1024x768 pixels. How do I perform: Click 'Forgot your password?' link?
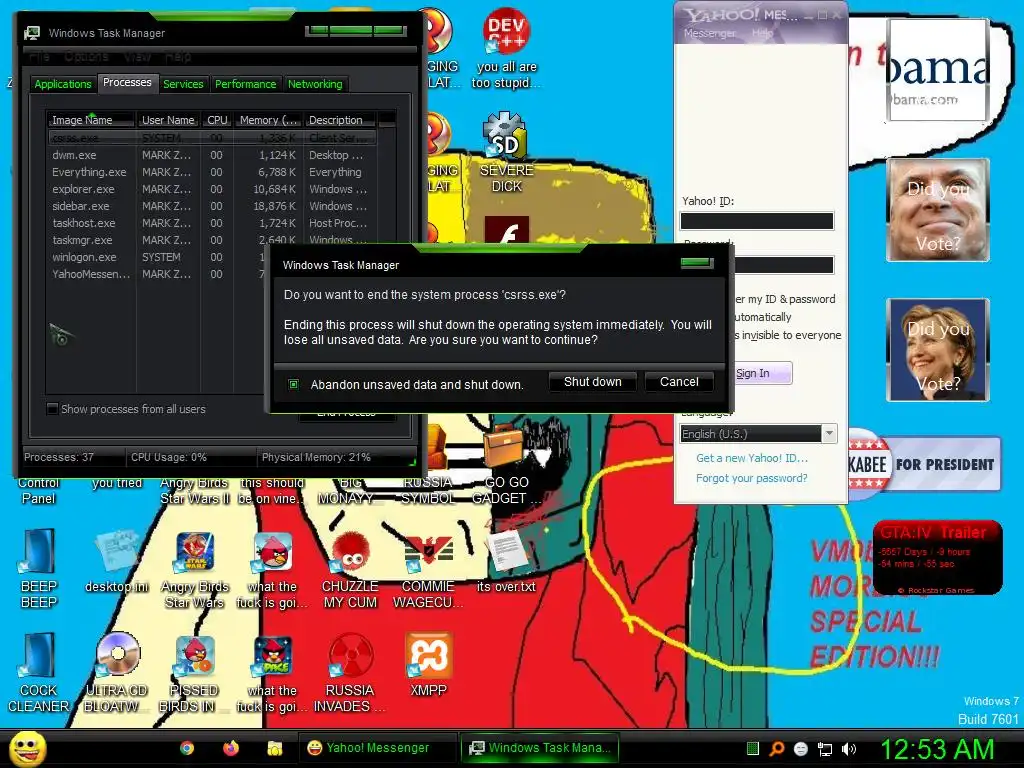point(752,478)
